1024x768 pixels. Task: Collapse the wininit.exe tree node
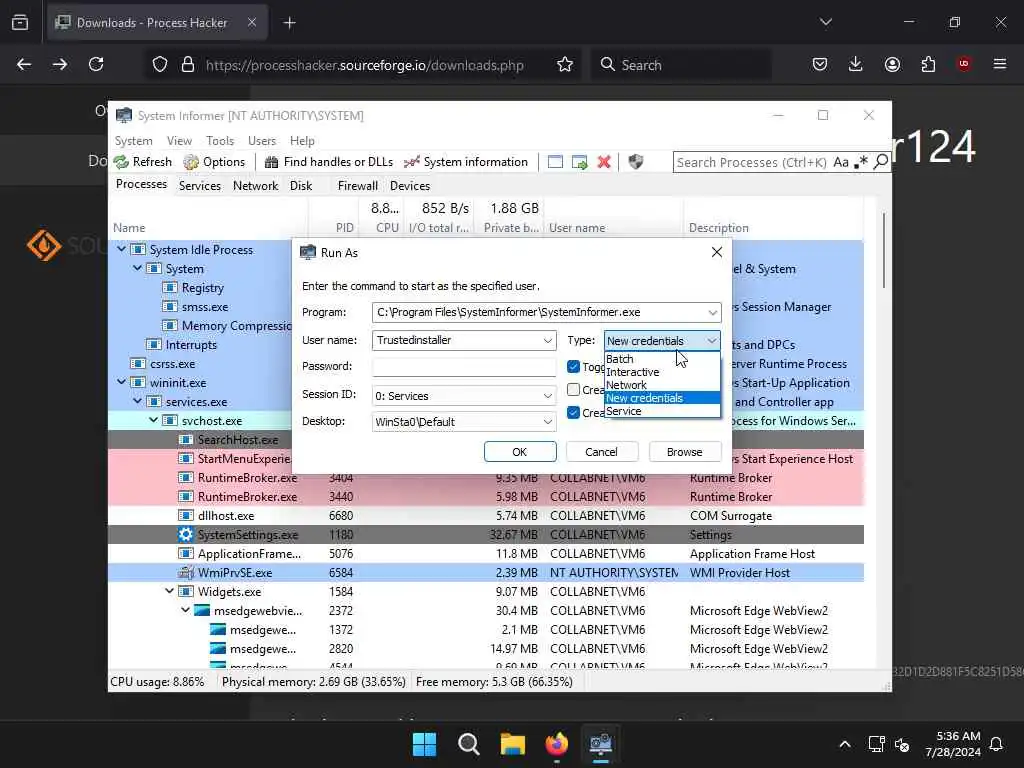[121, 382]
